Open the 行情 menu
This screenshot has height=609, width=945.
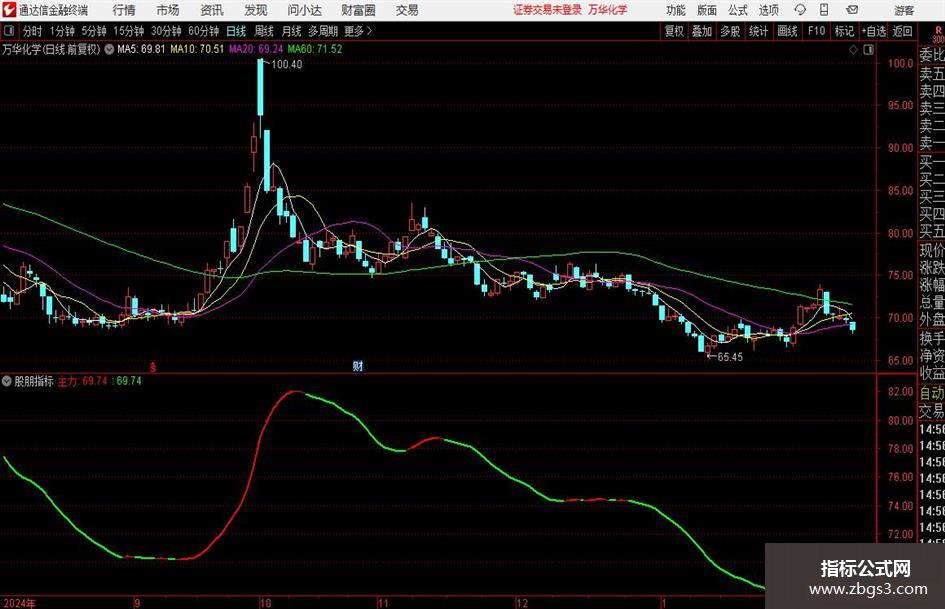(x=124, y=10)
